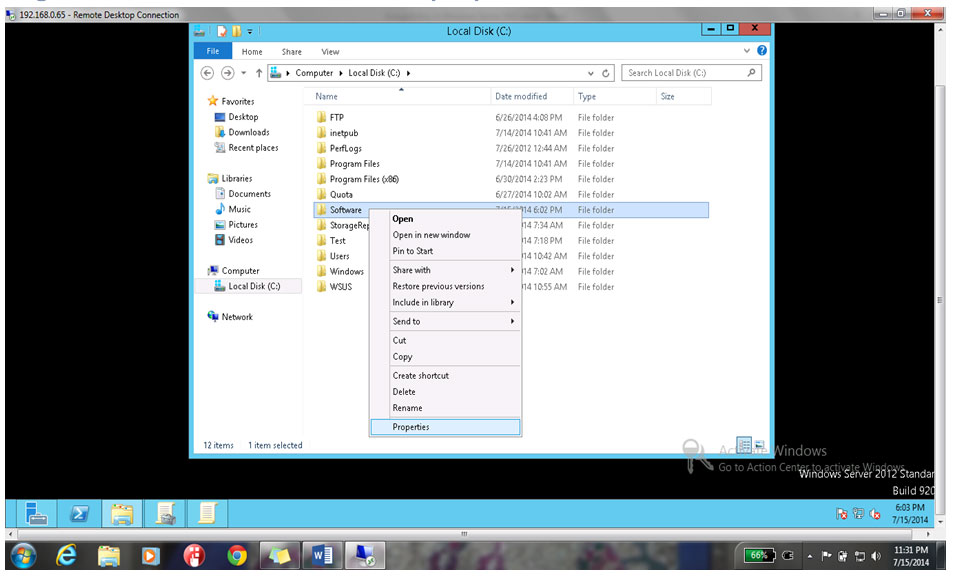The height and width of the screenshot is (578, 954).
Task: Open File Explorer on remote taskbar
Action: click(x=122, y=514)
